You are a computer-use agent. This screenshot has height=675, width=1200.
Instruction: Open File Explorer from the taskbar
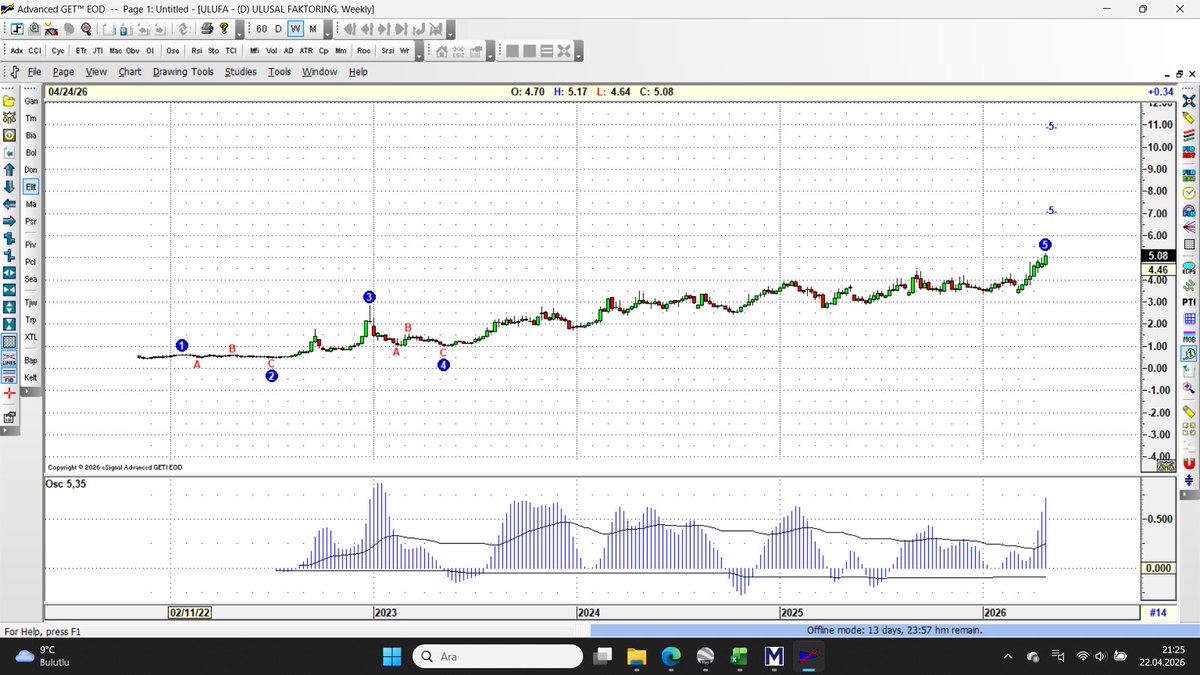coord(638,656)
